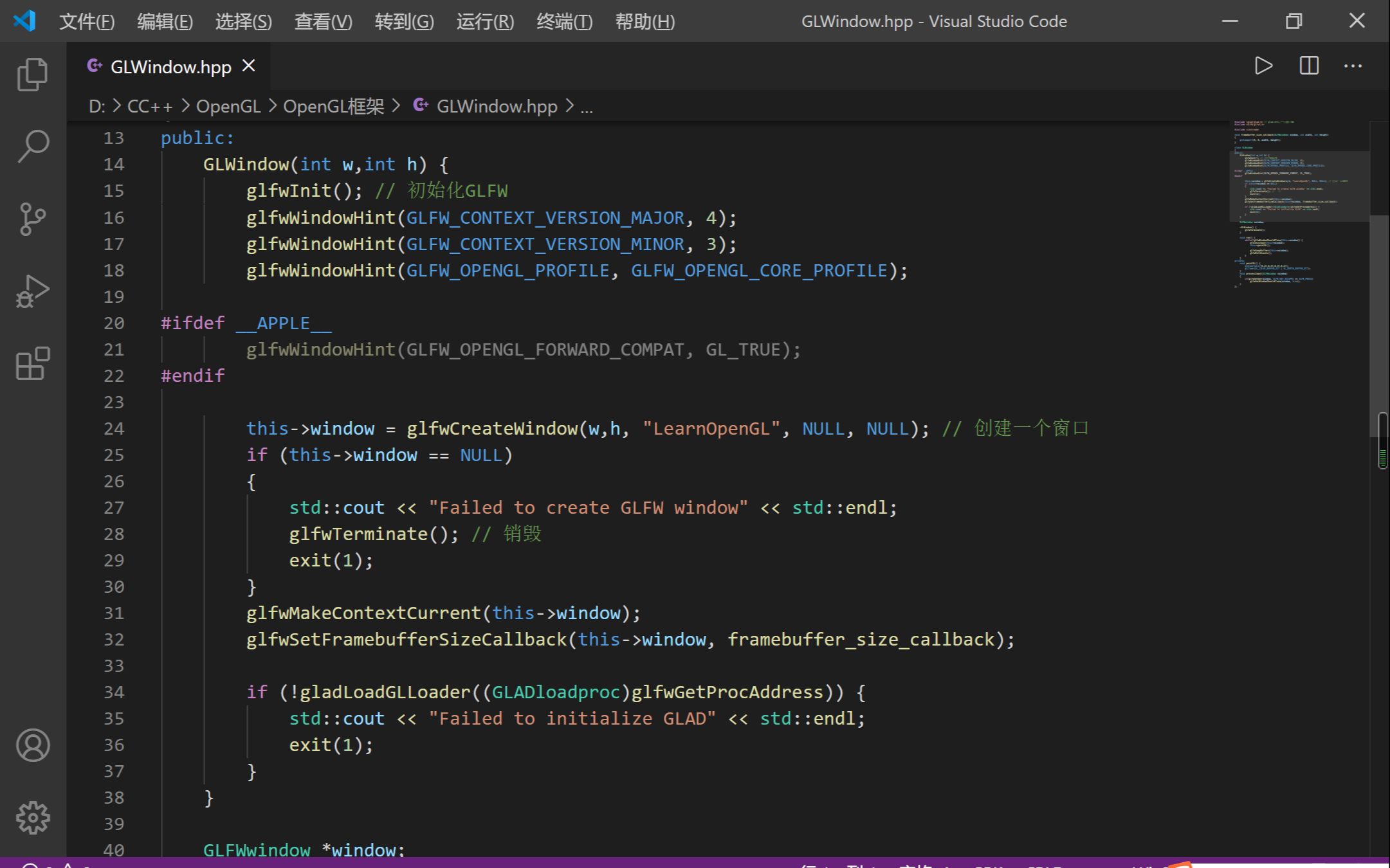This screenshot has width=1390, height=868.
Task: Open the Manage gear settings icon
Action: [x=32, y=818]
